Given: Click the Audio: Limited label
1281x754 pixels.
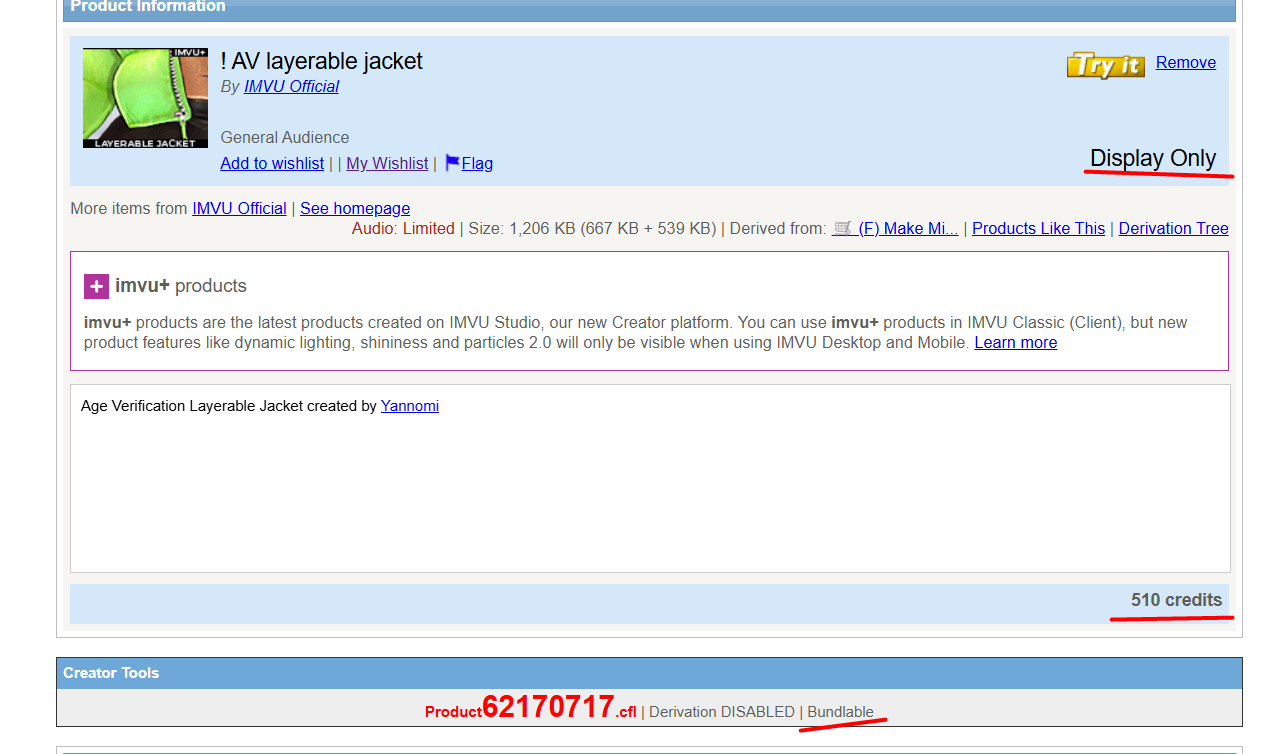Looking at the screenshot, I should pos(403,228).
